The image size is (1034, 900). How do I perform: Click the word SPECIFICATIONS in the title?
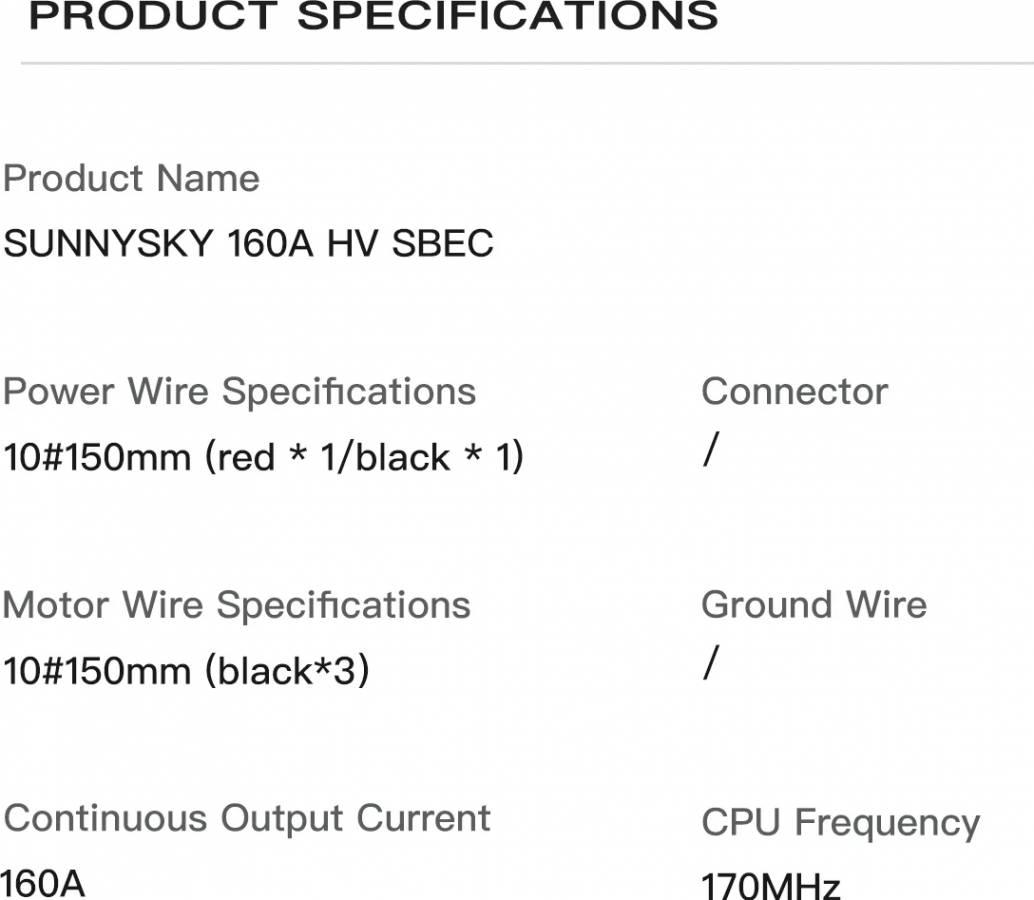point(508,15)
